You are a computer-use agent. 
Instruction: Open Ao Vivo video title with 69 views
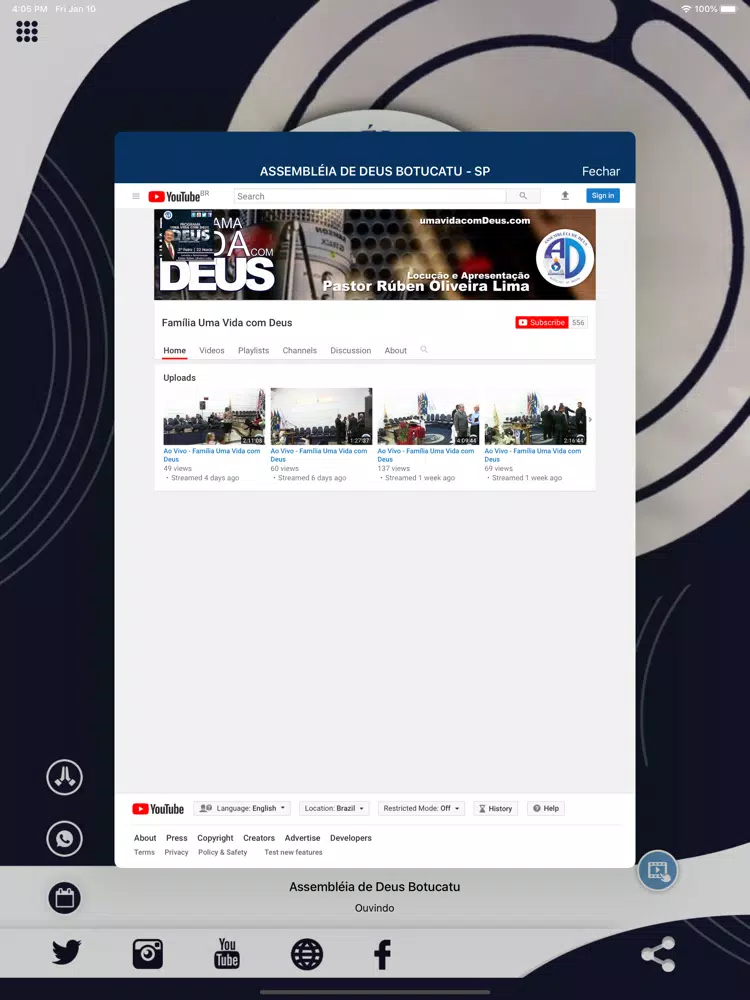533,455
